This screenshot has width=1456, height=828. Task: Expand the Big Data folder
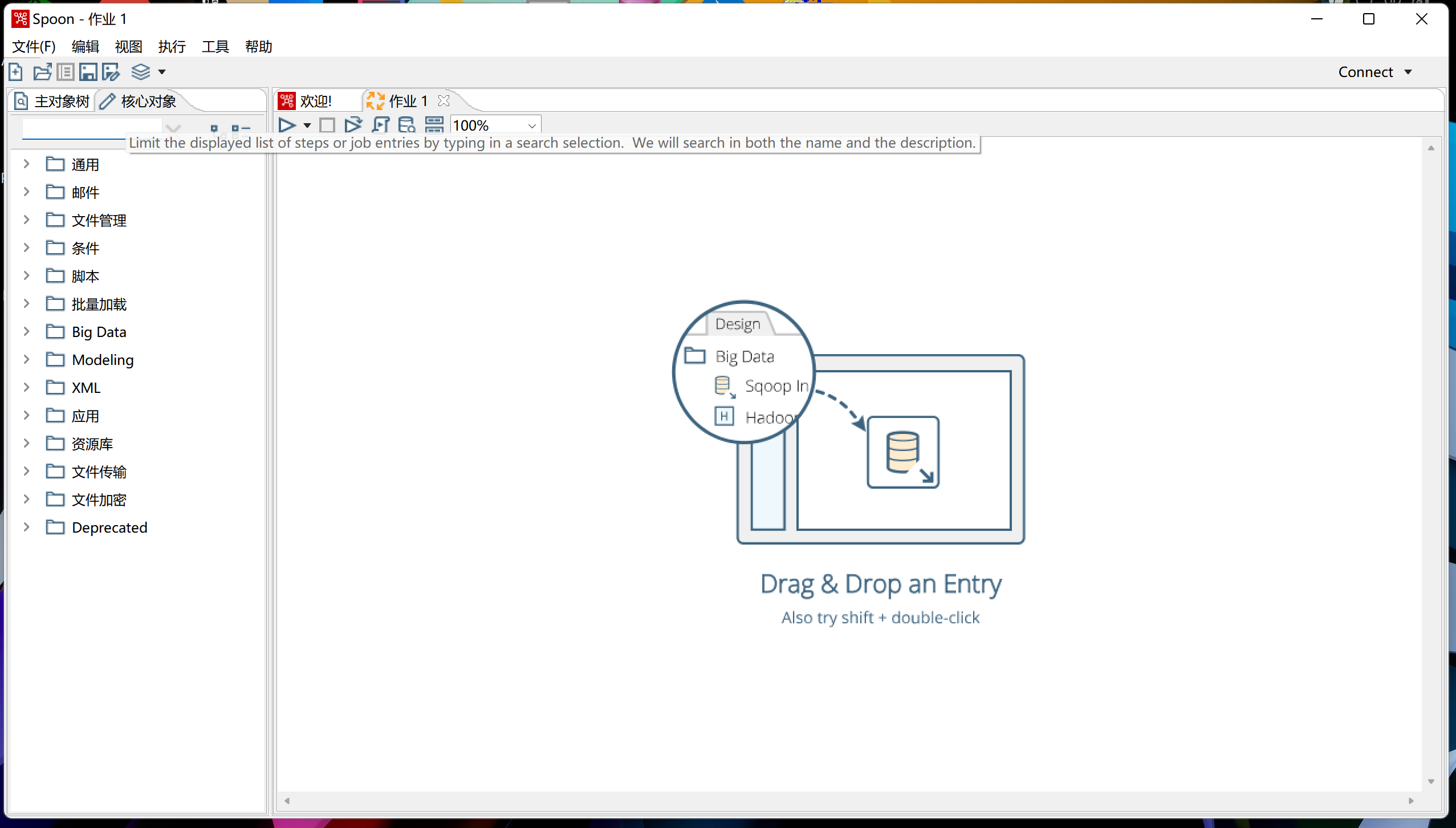[26, 332]
